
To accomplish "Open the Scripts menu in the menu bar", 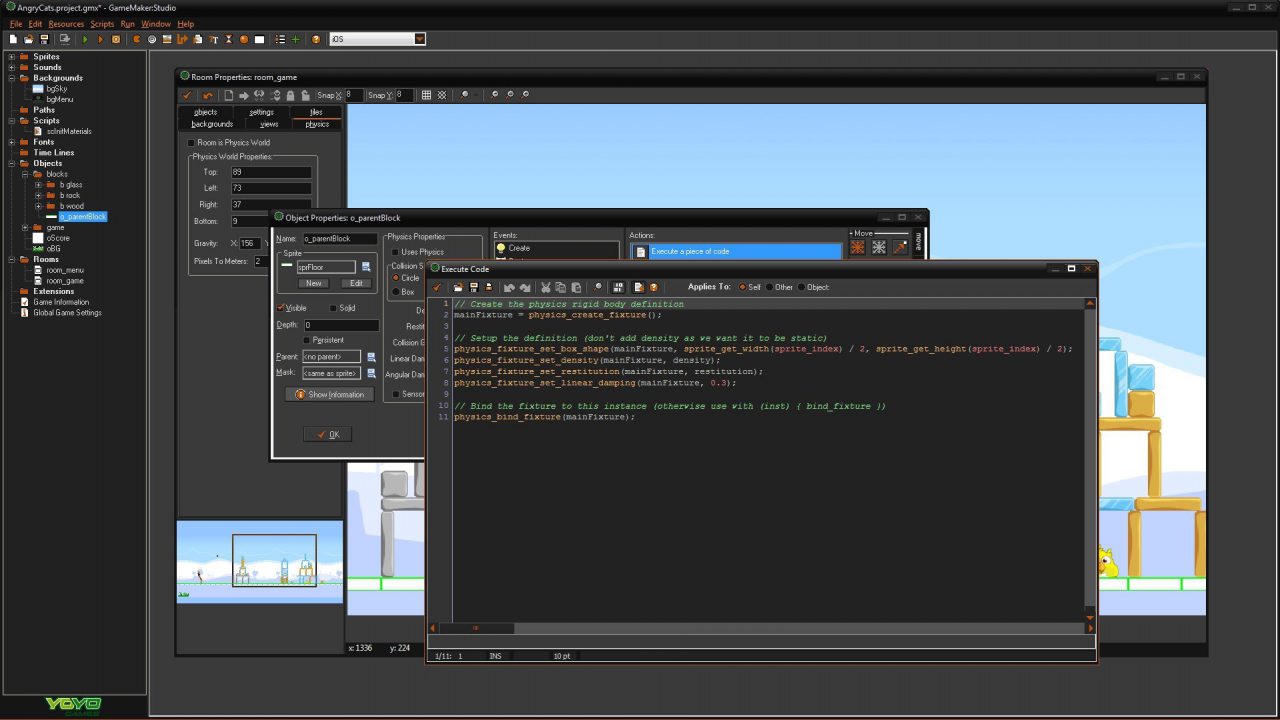I will pyautogui.click(x=101, y=23).
